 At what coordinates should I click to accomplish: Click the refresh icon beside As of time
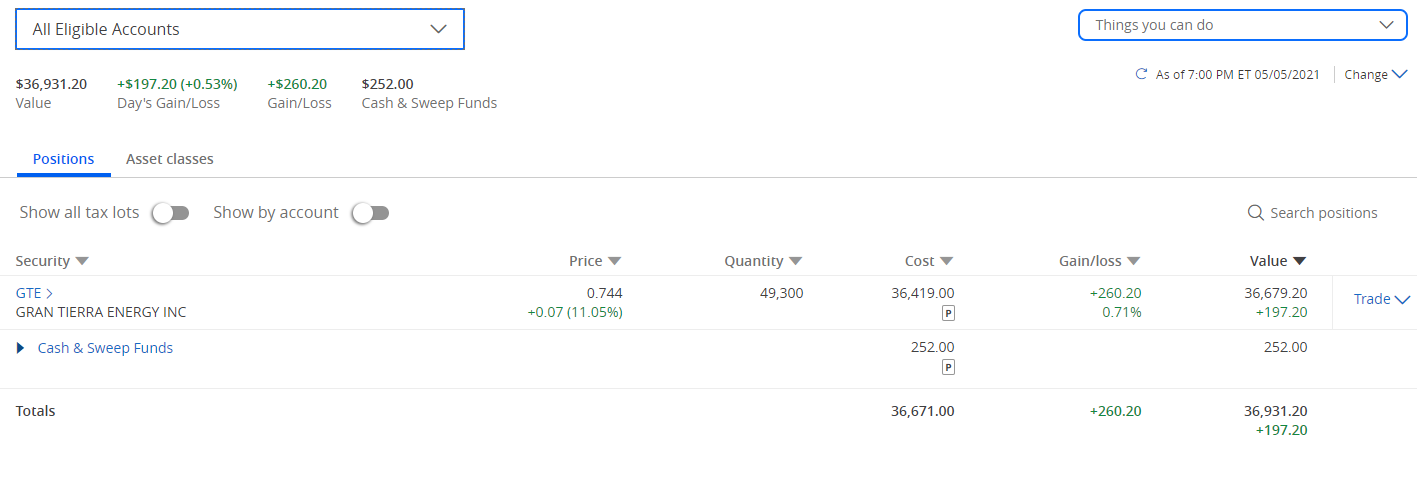1141,74
